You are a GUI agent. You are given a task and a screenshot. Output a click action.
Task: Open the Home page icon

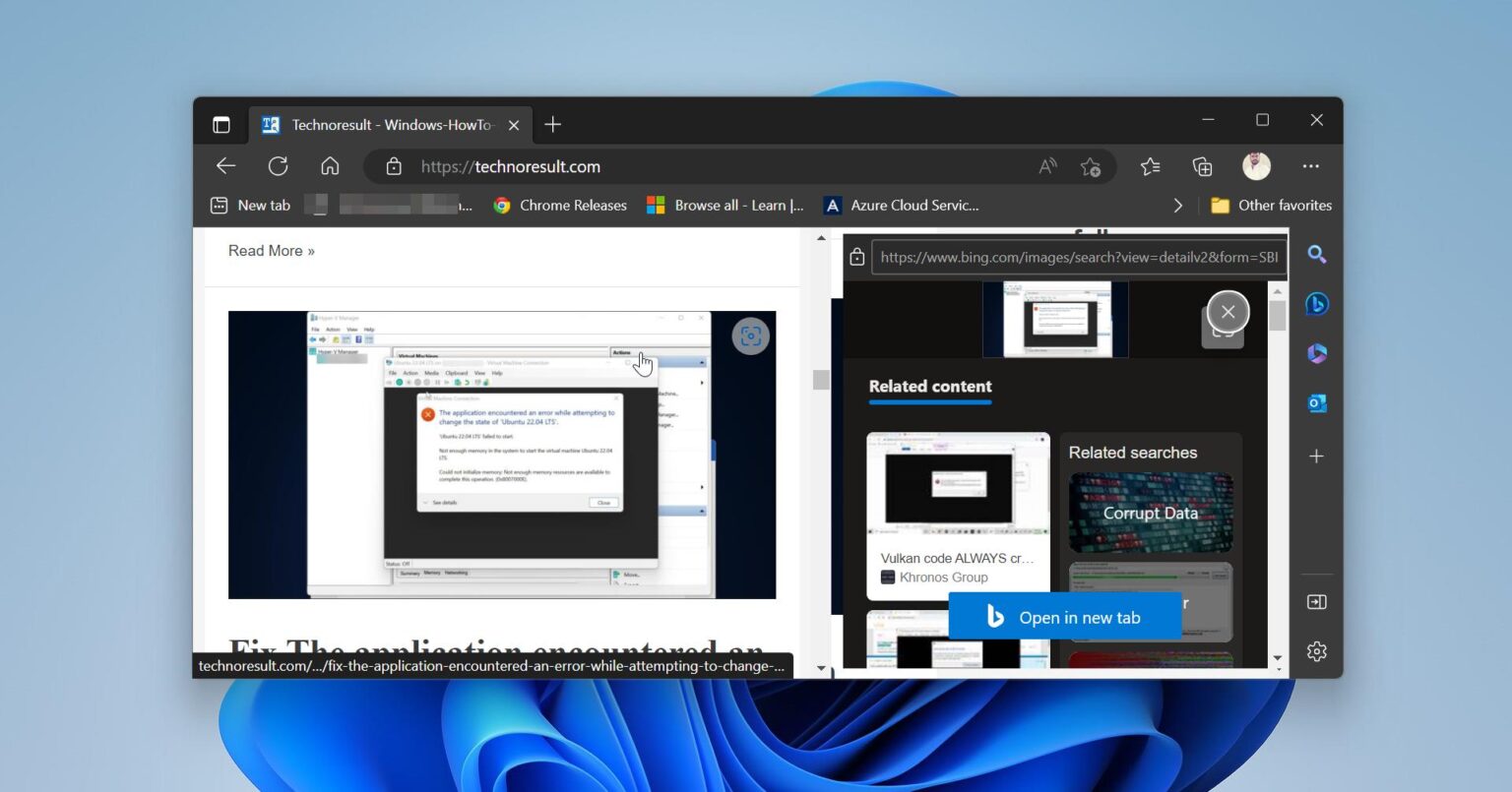330,166
